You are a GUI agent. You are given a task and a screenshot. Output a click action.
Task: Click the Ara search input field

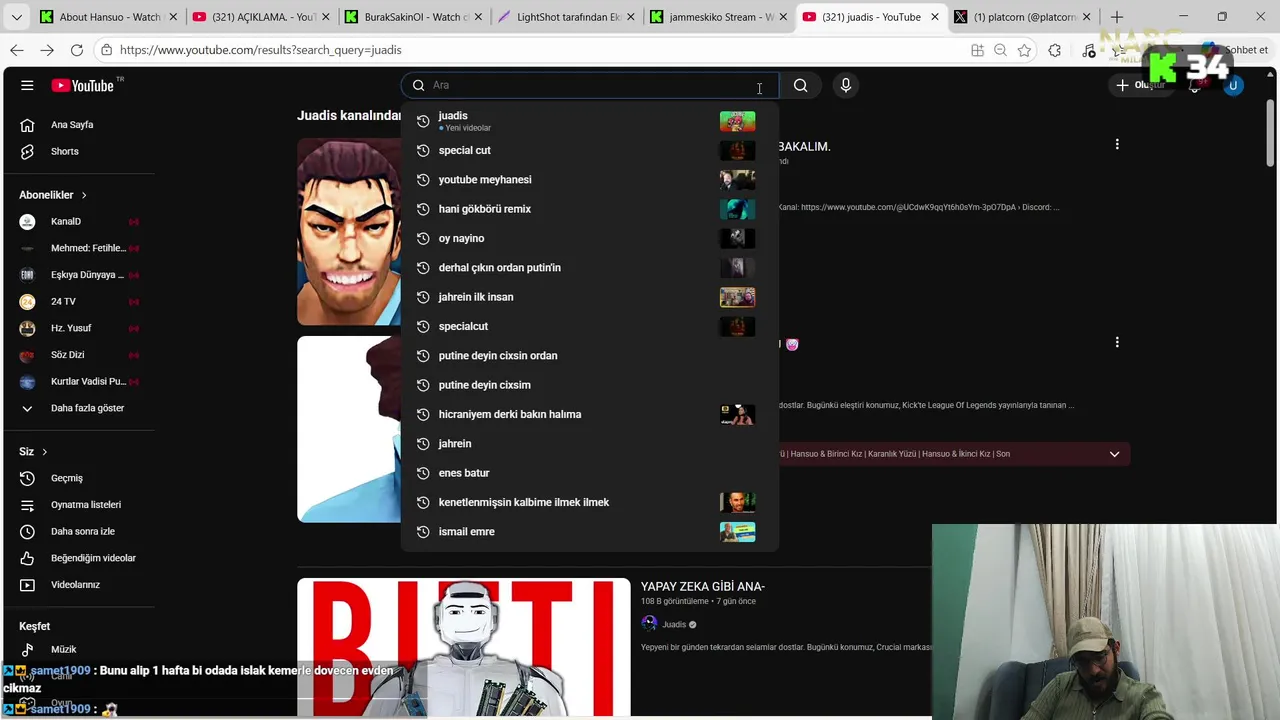590,85
